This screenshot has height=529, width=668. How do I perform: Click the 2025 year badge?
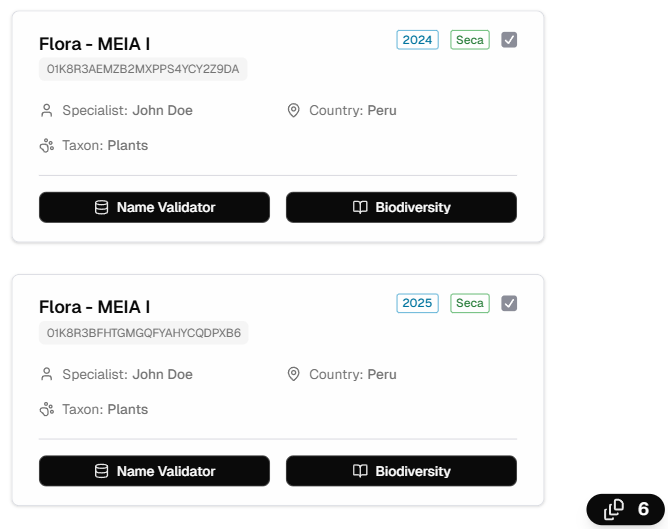(x=417, y=303)
